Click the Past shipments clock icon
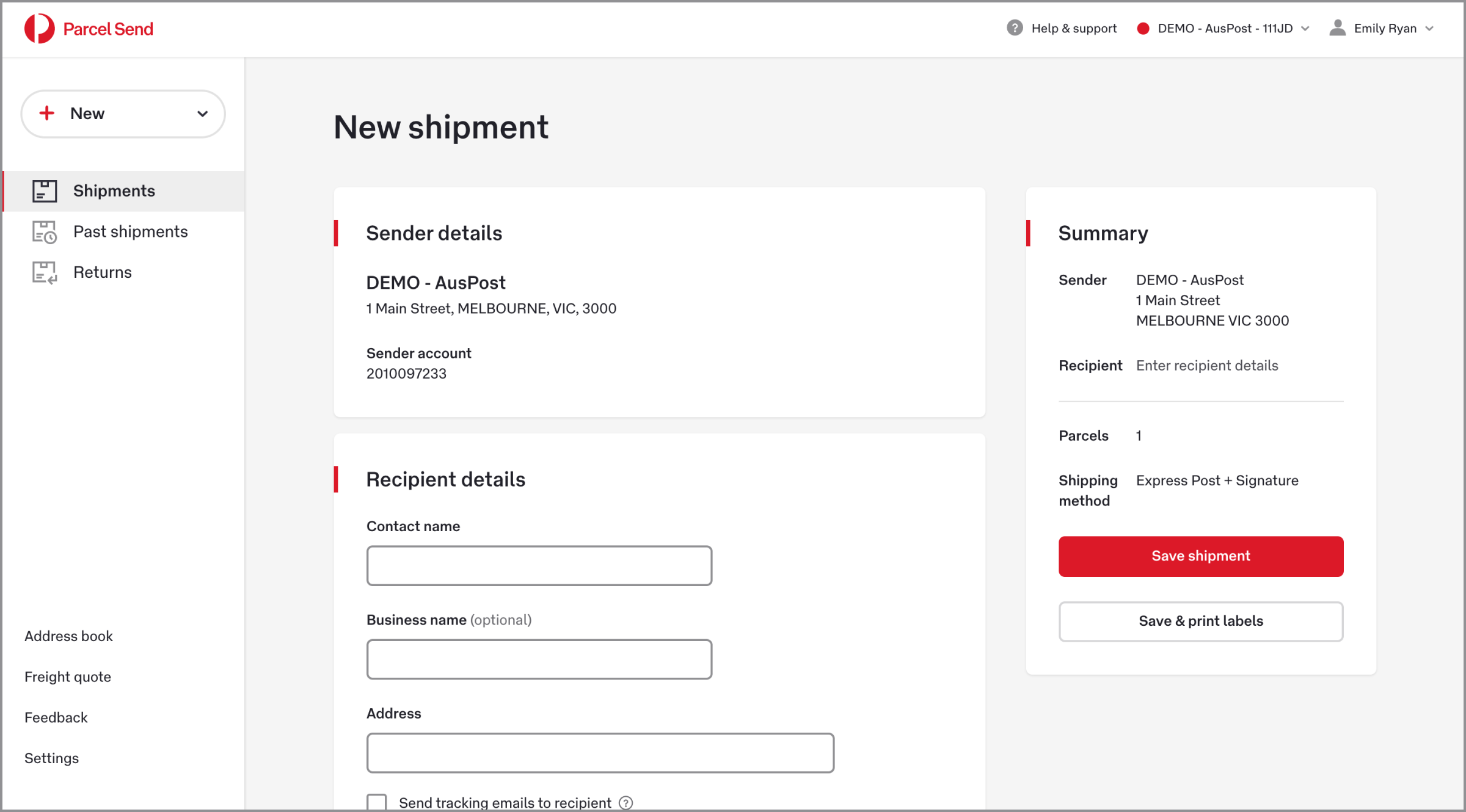 pyautogui.click(x=45, y=232)
